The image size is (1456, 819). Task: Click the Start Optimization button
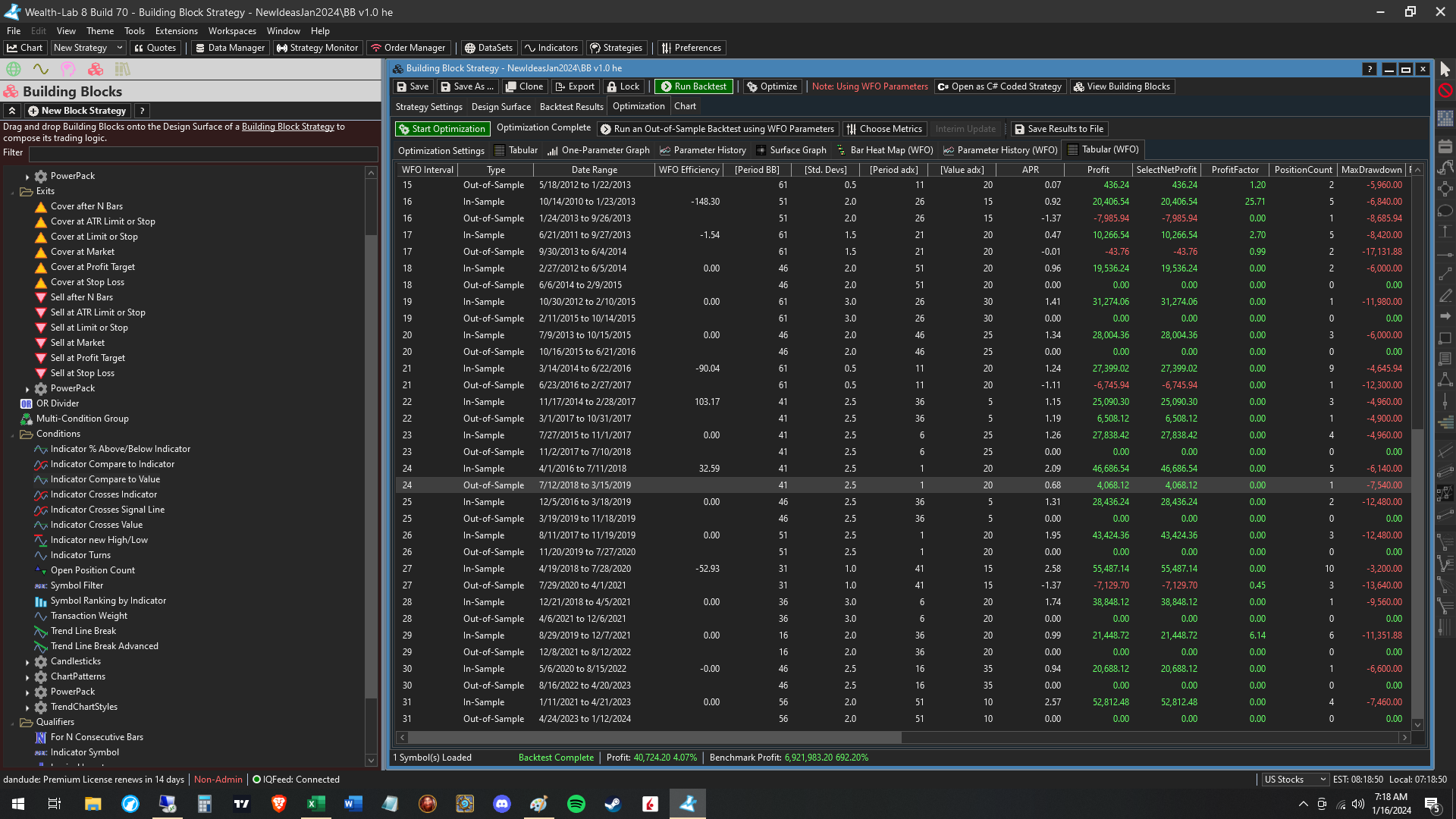click(x=442, y=129)
